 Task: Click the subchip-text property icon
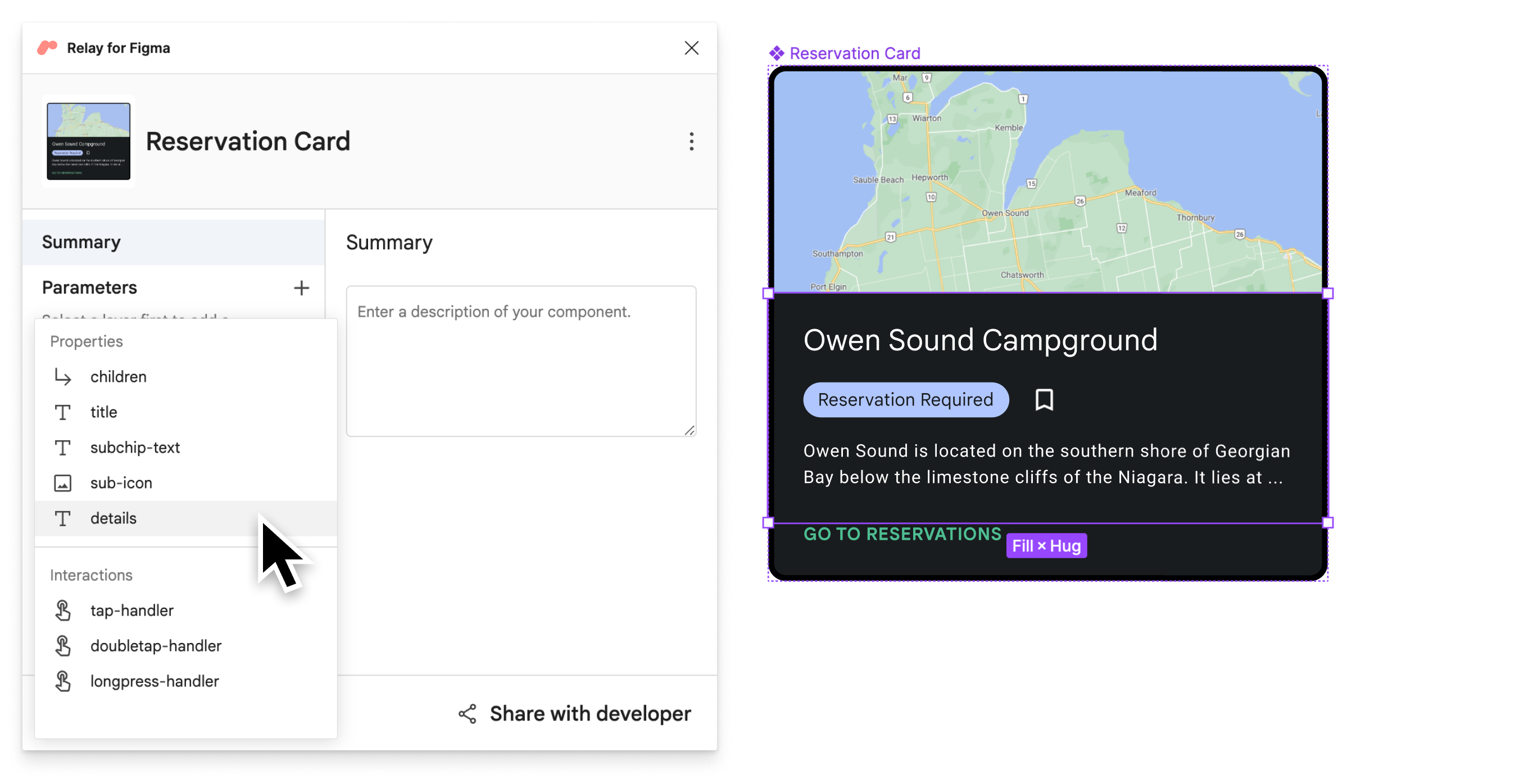62,447
